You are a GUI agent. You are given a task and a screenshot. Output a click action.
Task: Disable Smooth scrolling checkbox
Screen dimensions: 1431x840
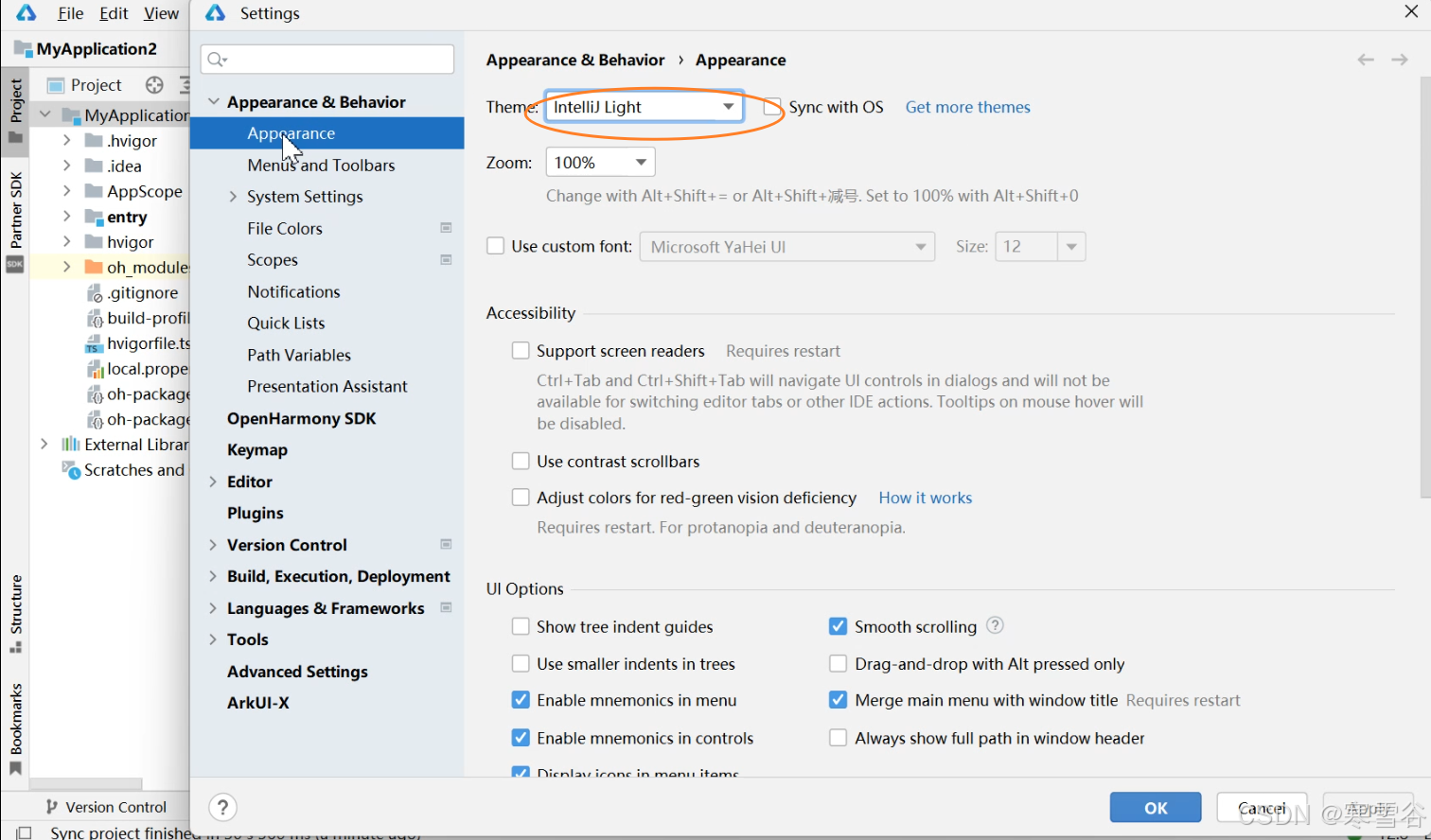[838, 626]
